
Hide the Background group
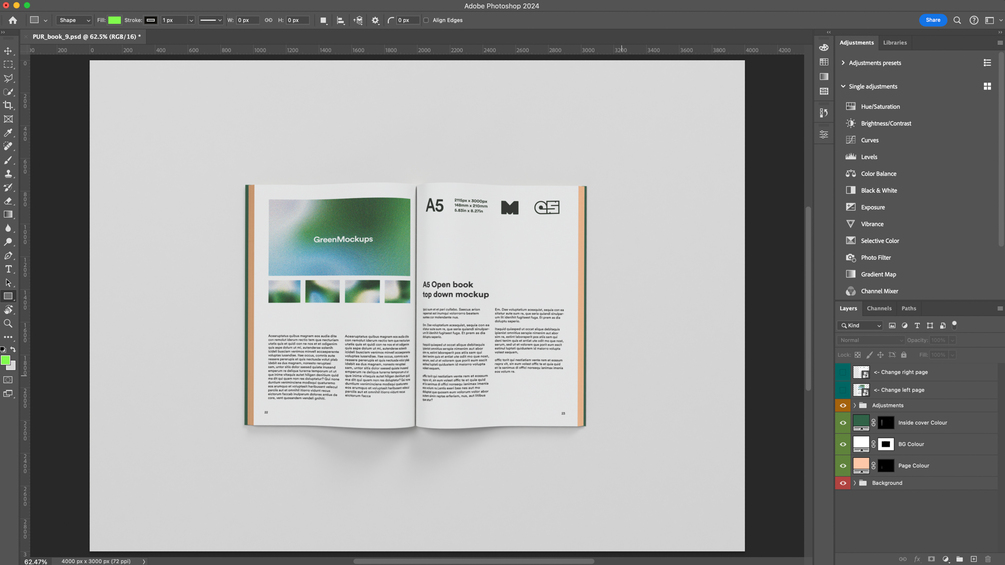(843, 483)
